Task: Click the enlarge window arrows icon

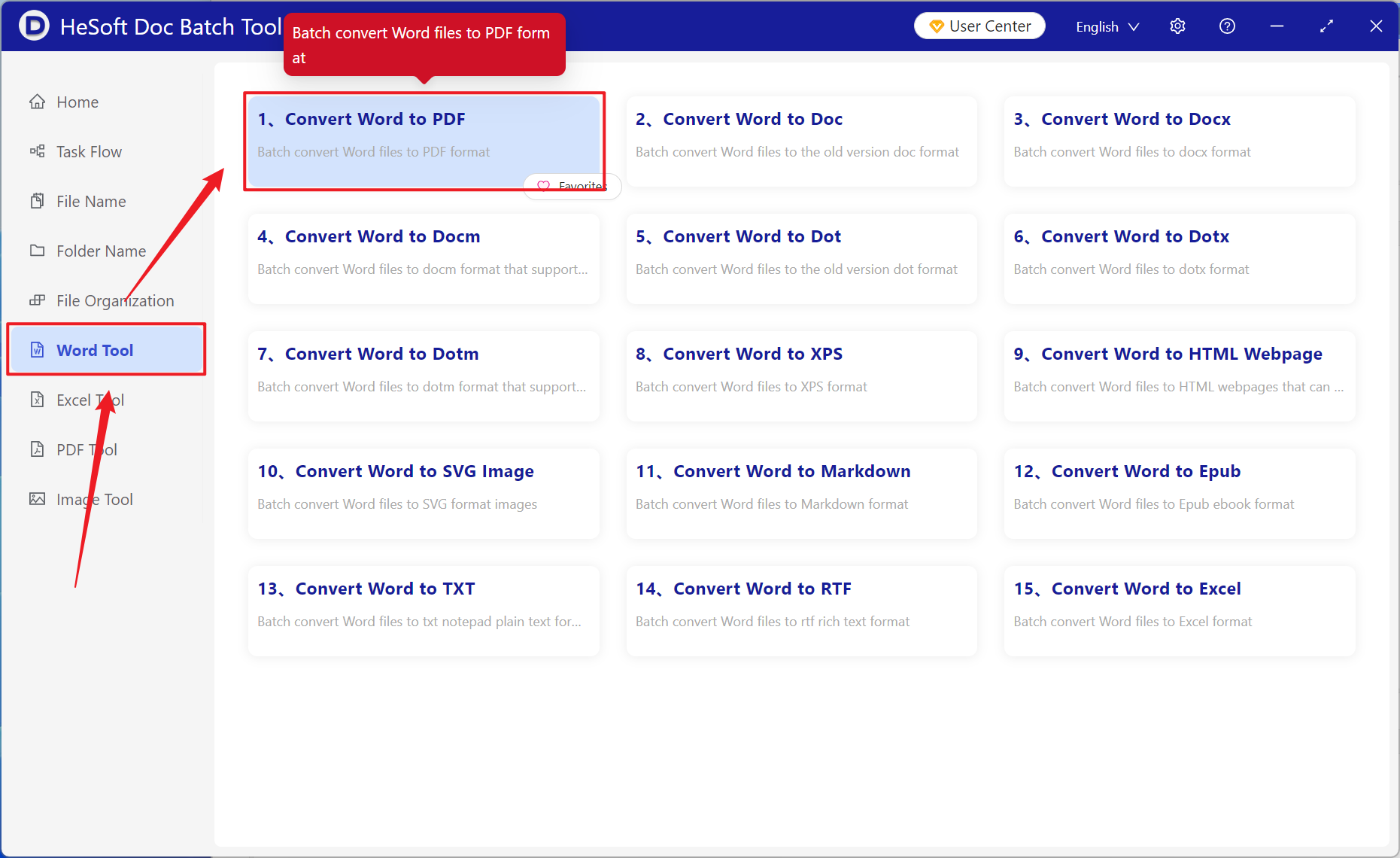Action: tap(1326, 26)
